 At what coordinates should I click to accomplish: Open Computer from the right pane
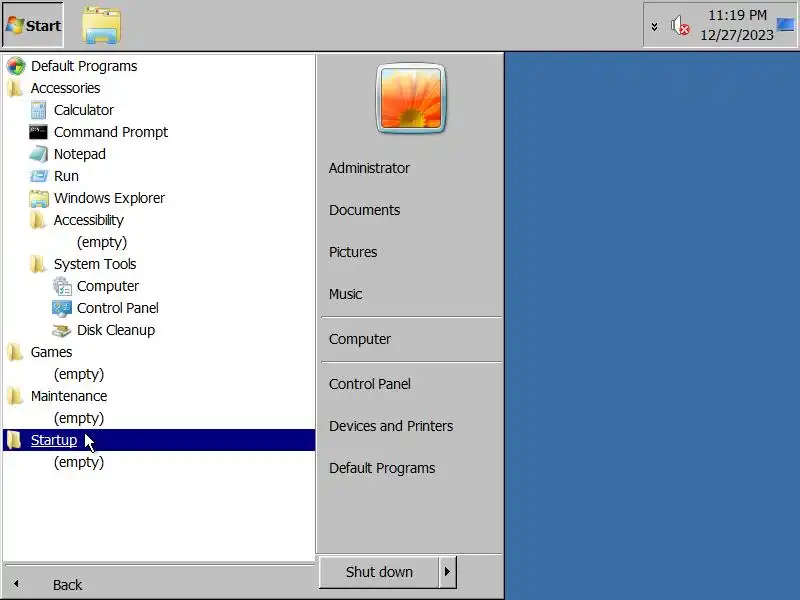tap(360, 339)
